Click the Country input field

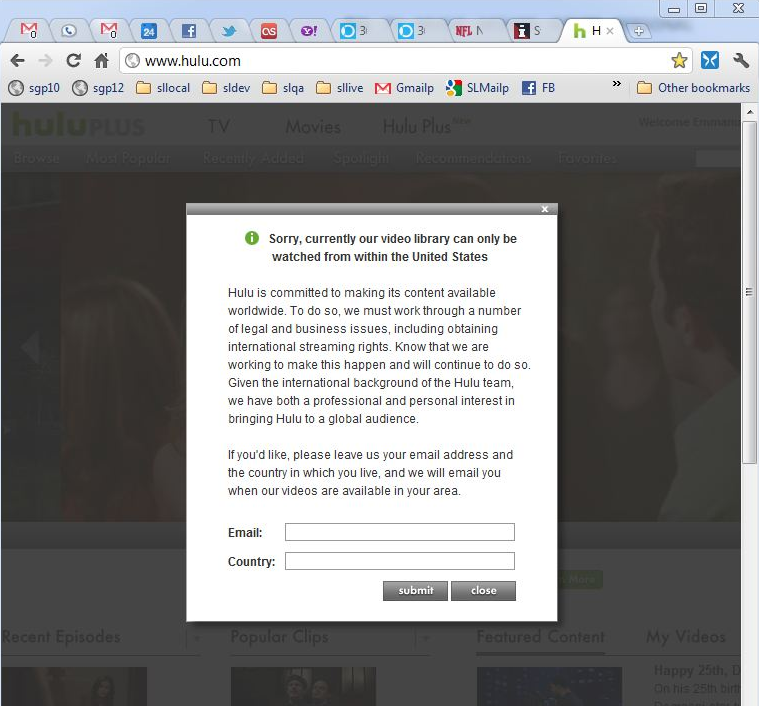pos(400,561)
